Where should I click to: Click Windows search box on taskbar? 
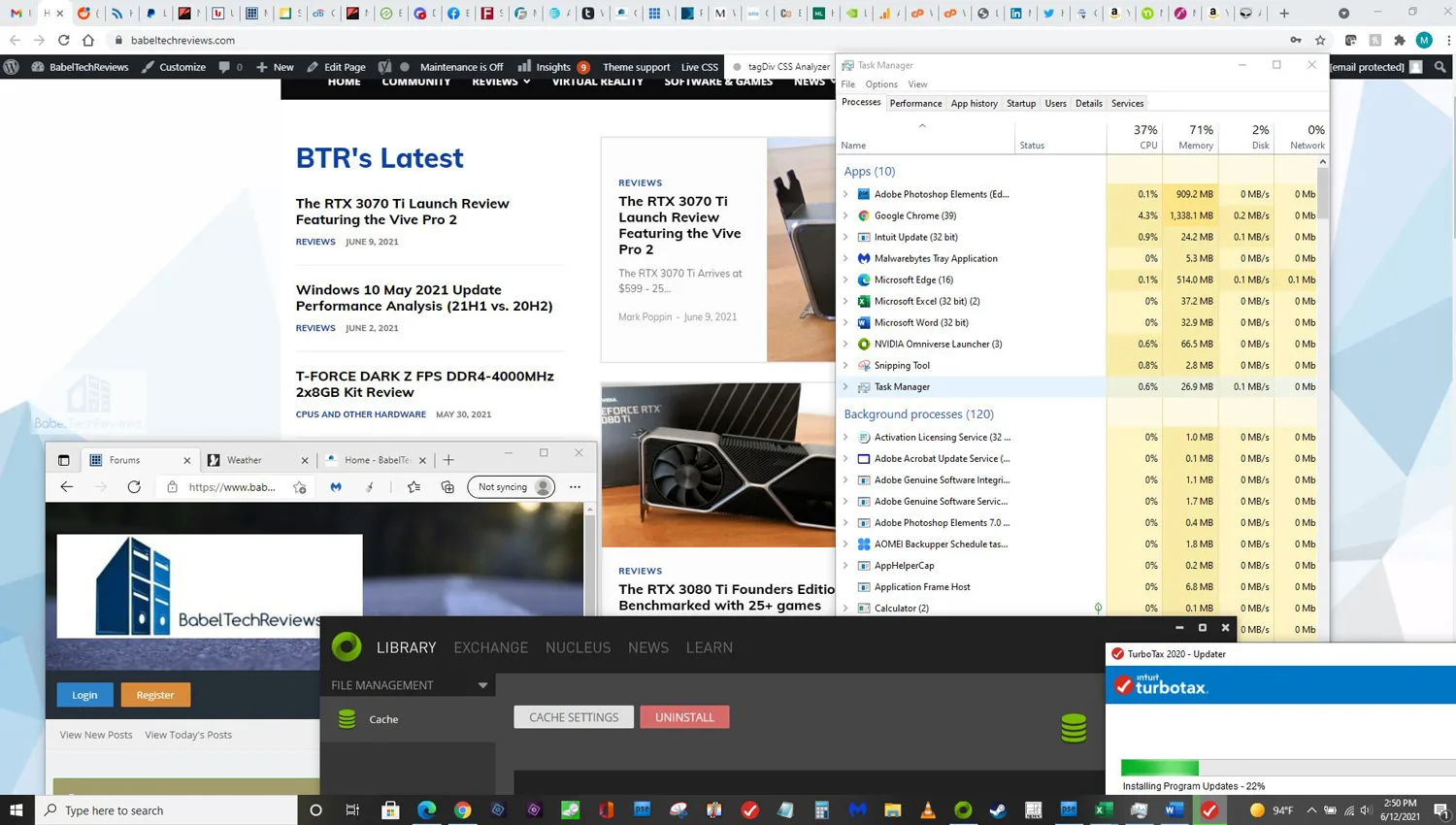pos(166,810)
